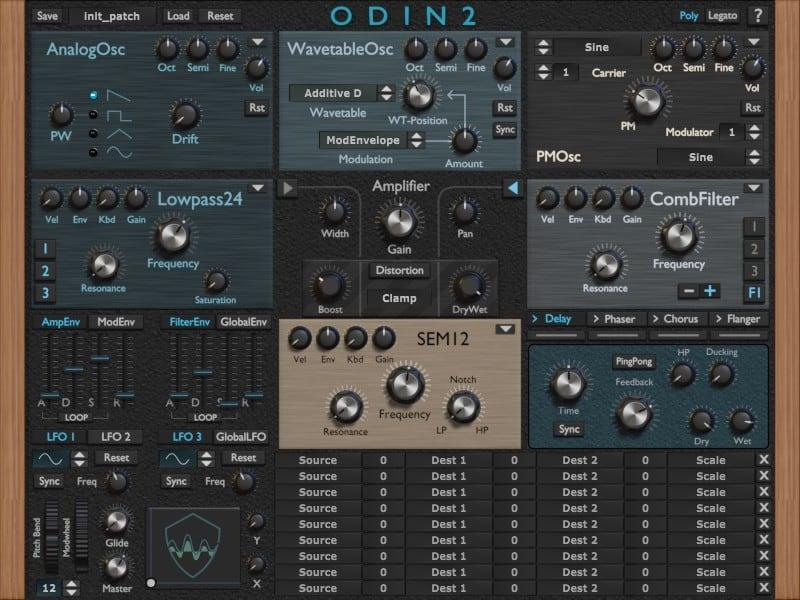
Task: Click the Save patch button
Action: pyautogui.click(x=47, y=16)
